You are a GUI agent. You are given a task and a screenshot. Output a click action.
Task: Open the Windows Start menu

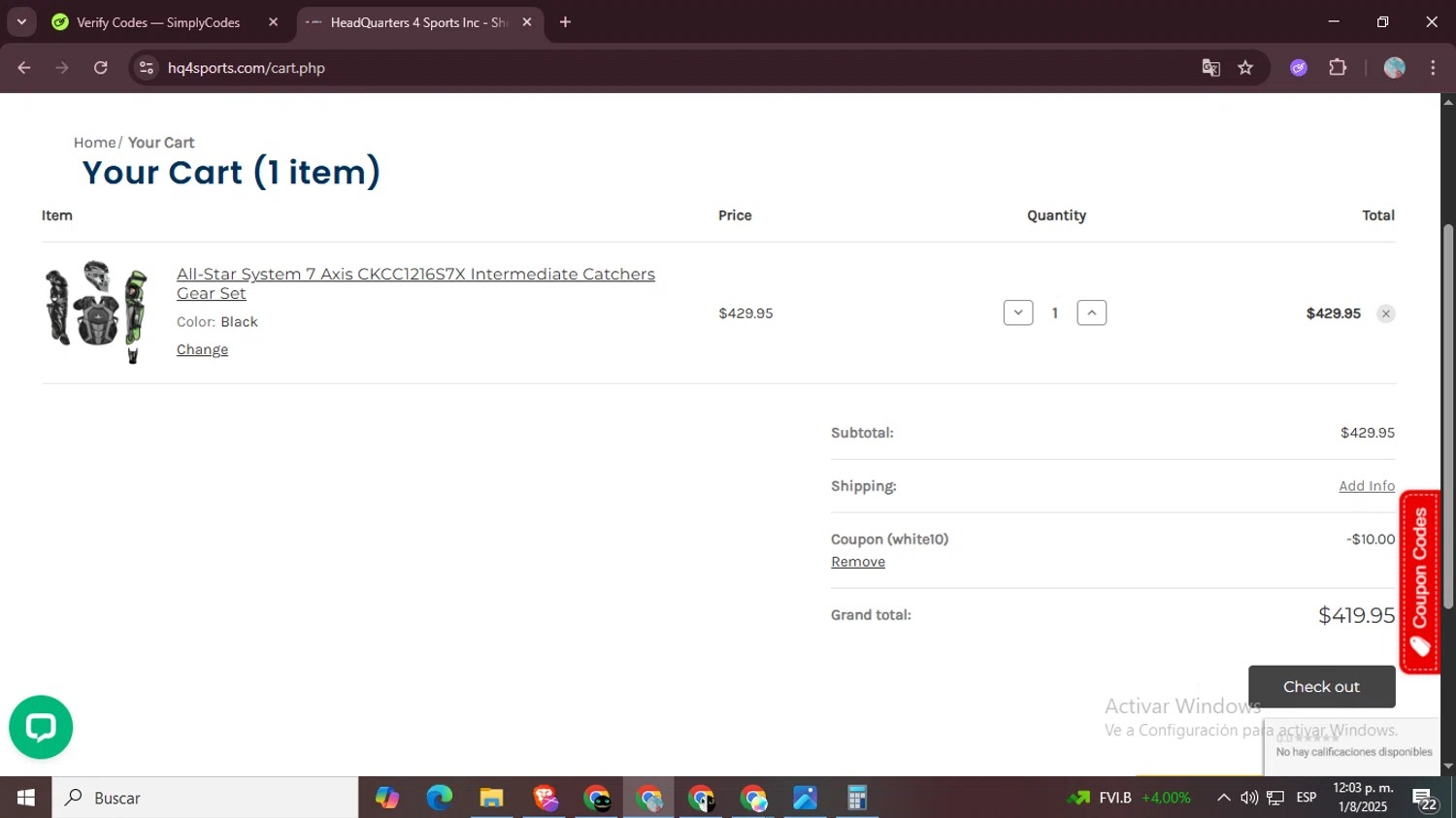pyautogui.click(x=25, y=798)
